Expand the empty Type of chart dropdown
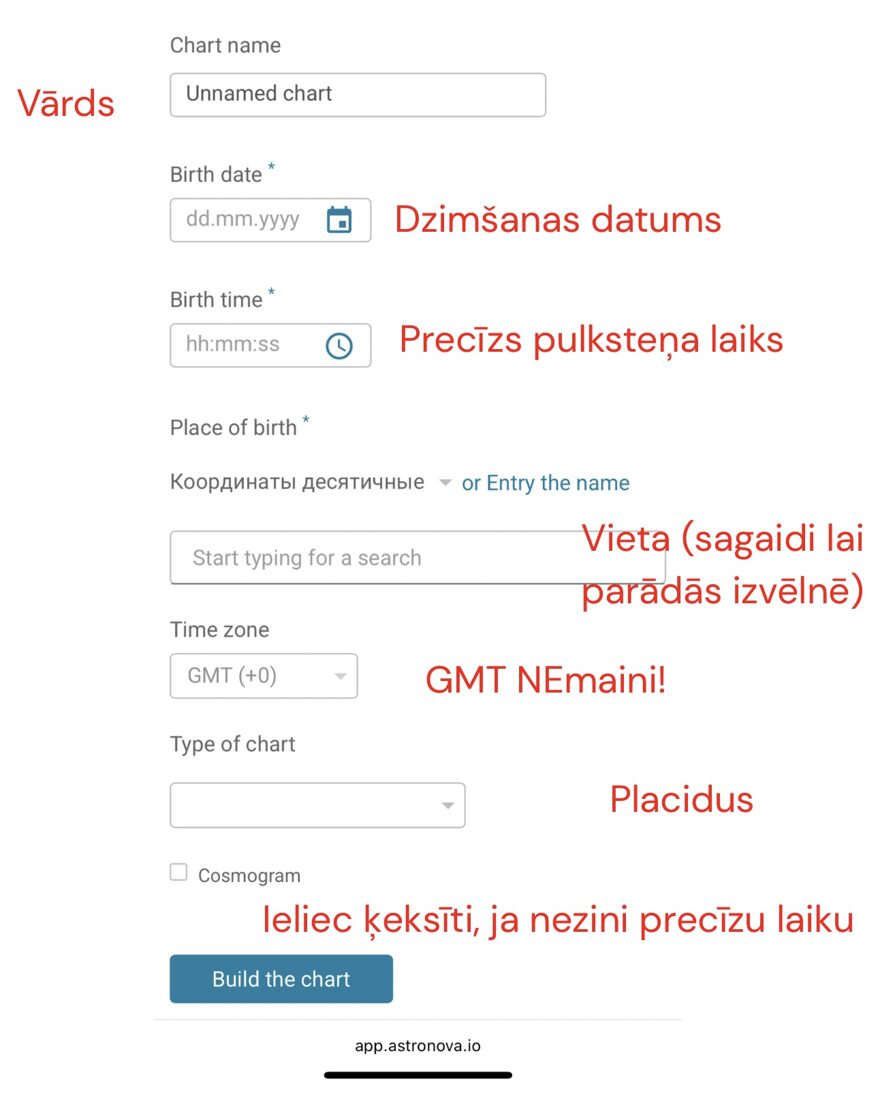The image size is (878, 1120). (318, 805)
